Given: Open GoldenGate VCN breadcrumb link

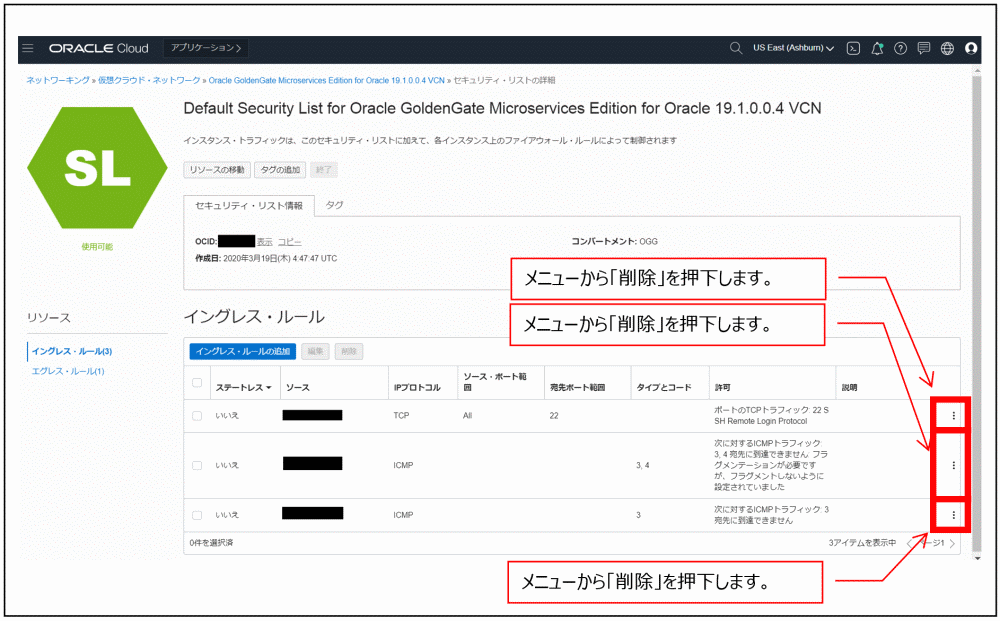Looking at the screenshot, I should 327,80.
